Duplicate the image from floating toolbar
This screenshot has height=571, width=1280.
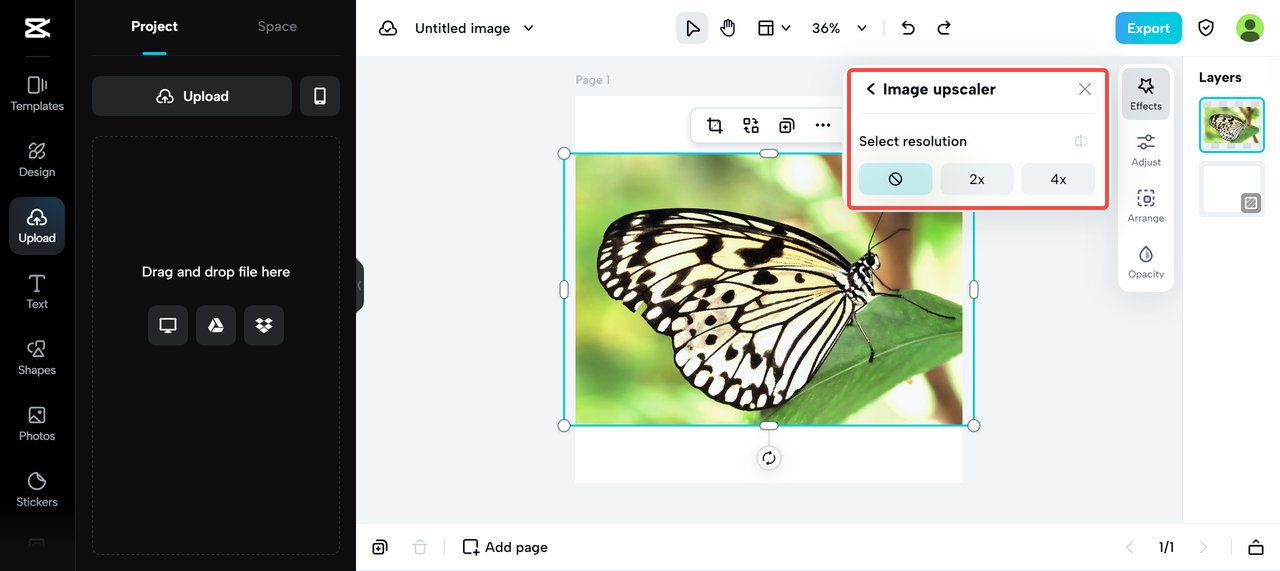(787, 125)
